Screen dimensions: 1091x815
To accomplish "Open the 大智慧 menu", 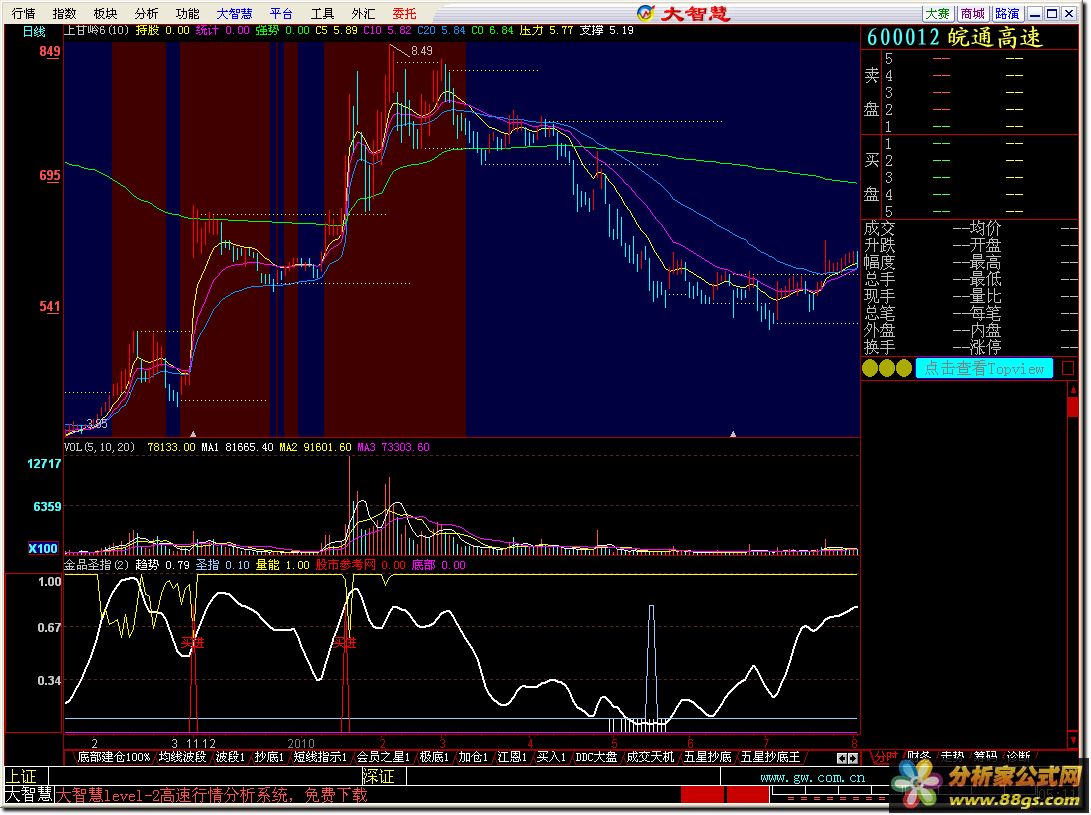I will coord(234,13).
